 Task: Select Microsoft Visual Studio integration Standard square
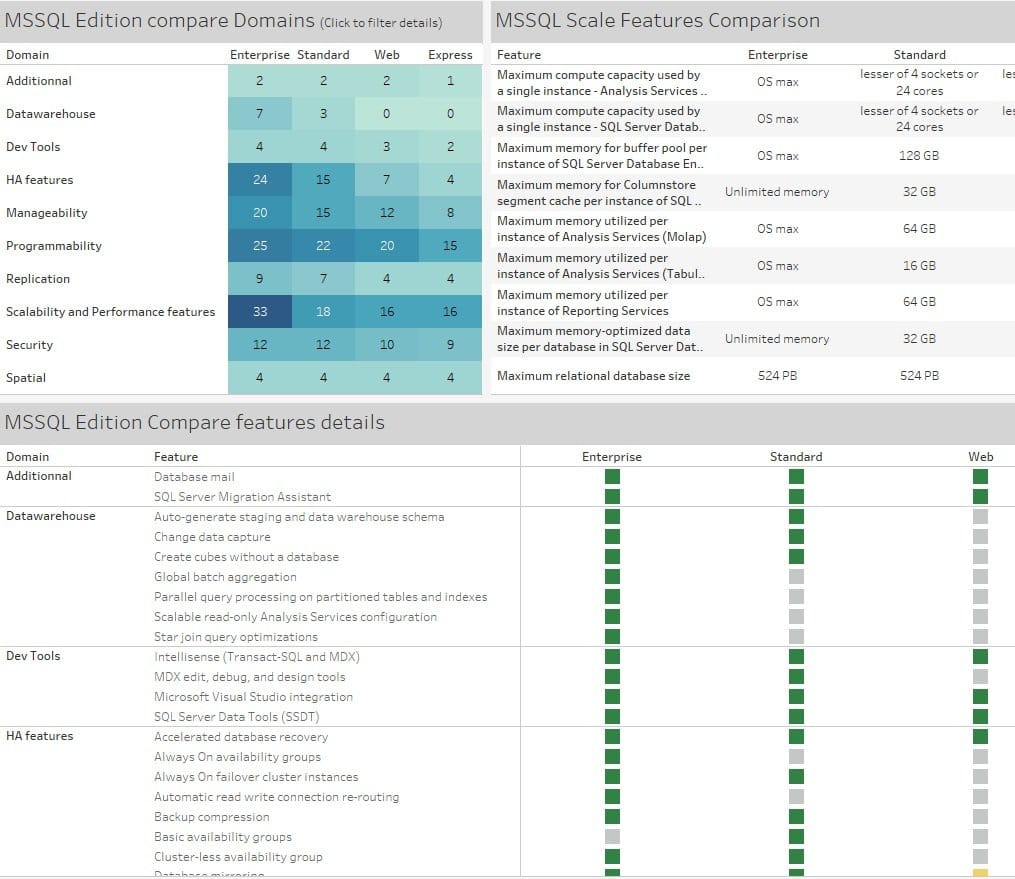pos(796,696)
